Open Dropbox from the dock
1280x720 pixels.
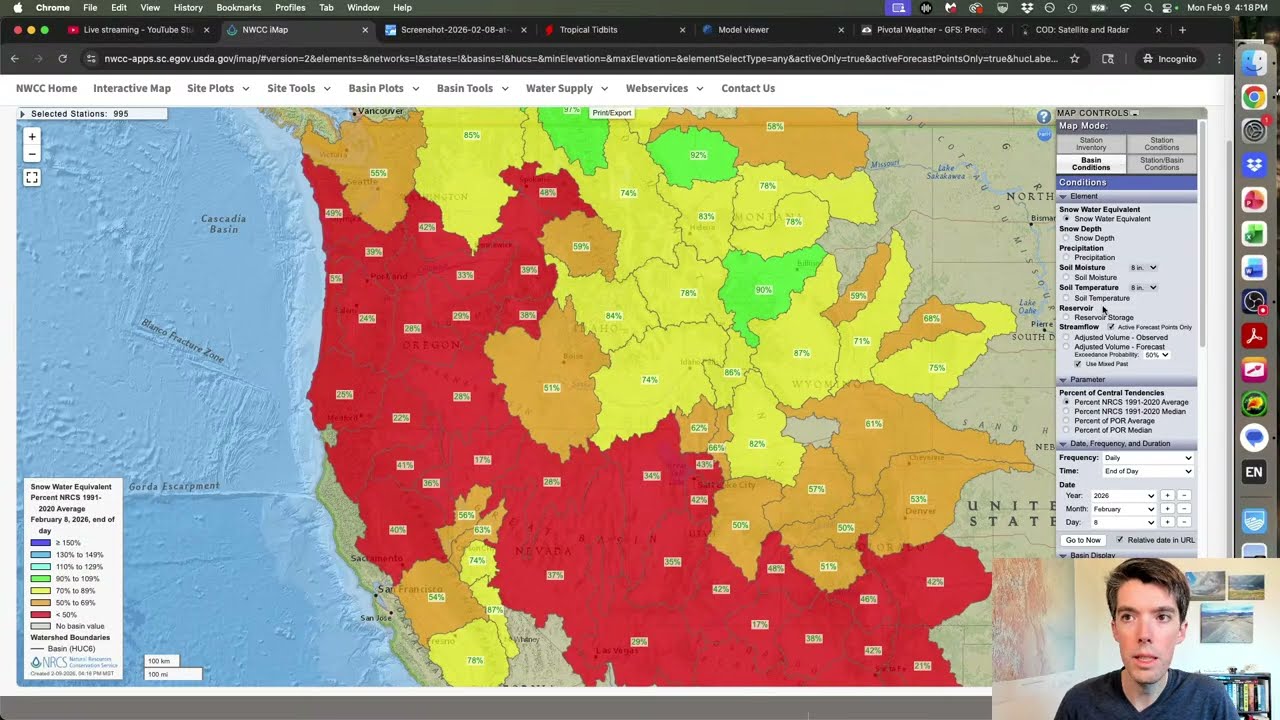coord(1254,165)
